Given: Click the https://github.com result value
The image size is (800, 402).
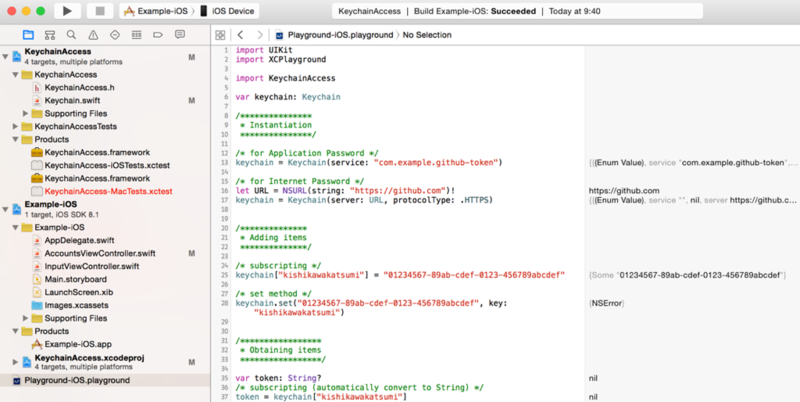Looking at the screenshot, I should [x=624, y=191].
